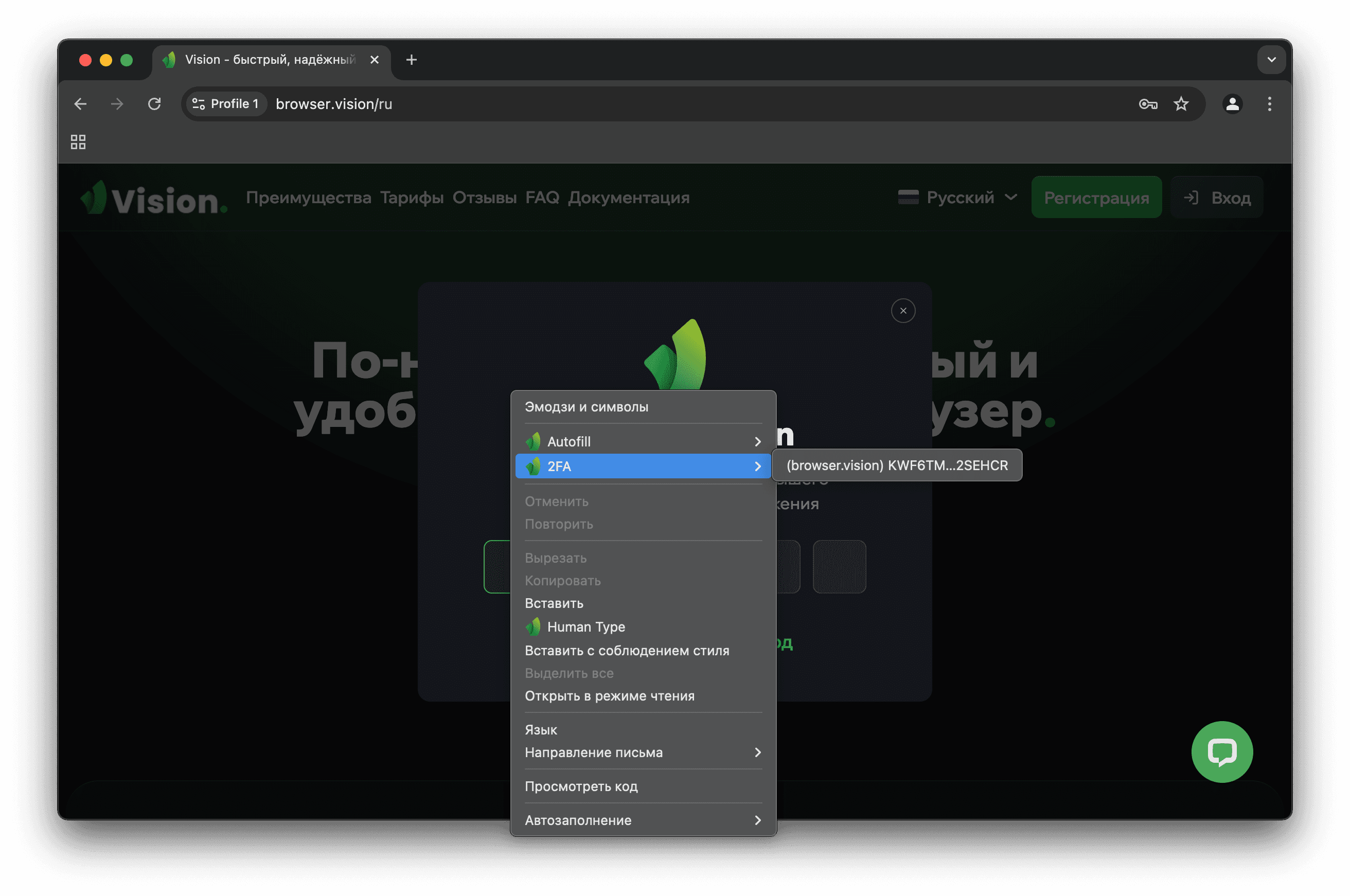1350x896 pixels.
Task: Select the browser.vision 2FA code entry
Action: coord(896,465)
